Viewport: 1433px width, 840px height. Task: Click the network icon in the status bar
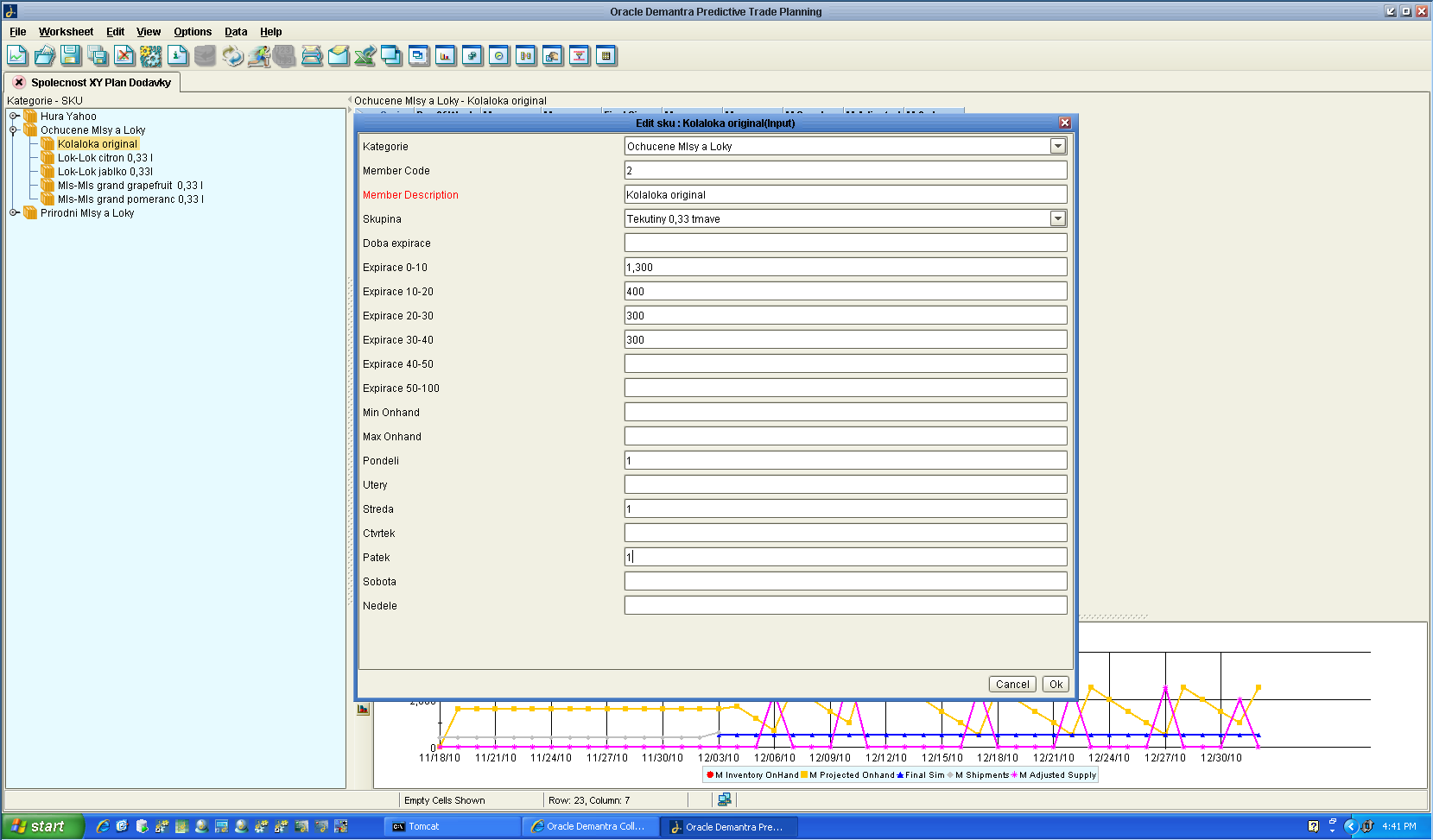724,799
